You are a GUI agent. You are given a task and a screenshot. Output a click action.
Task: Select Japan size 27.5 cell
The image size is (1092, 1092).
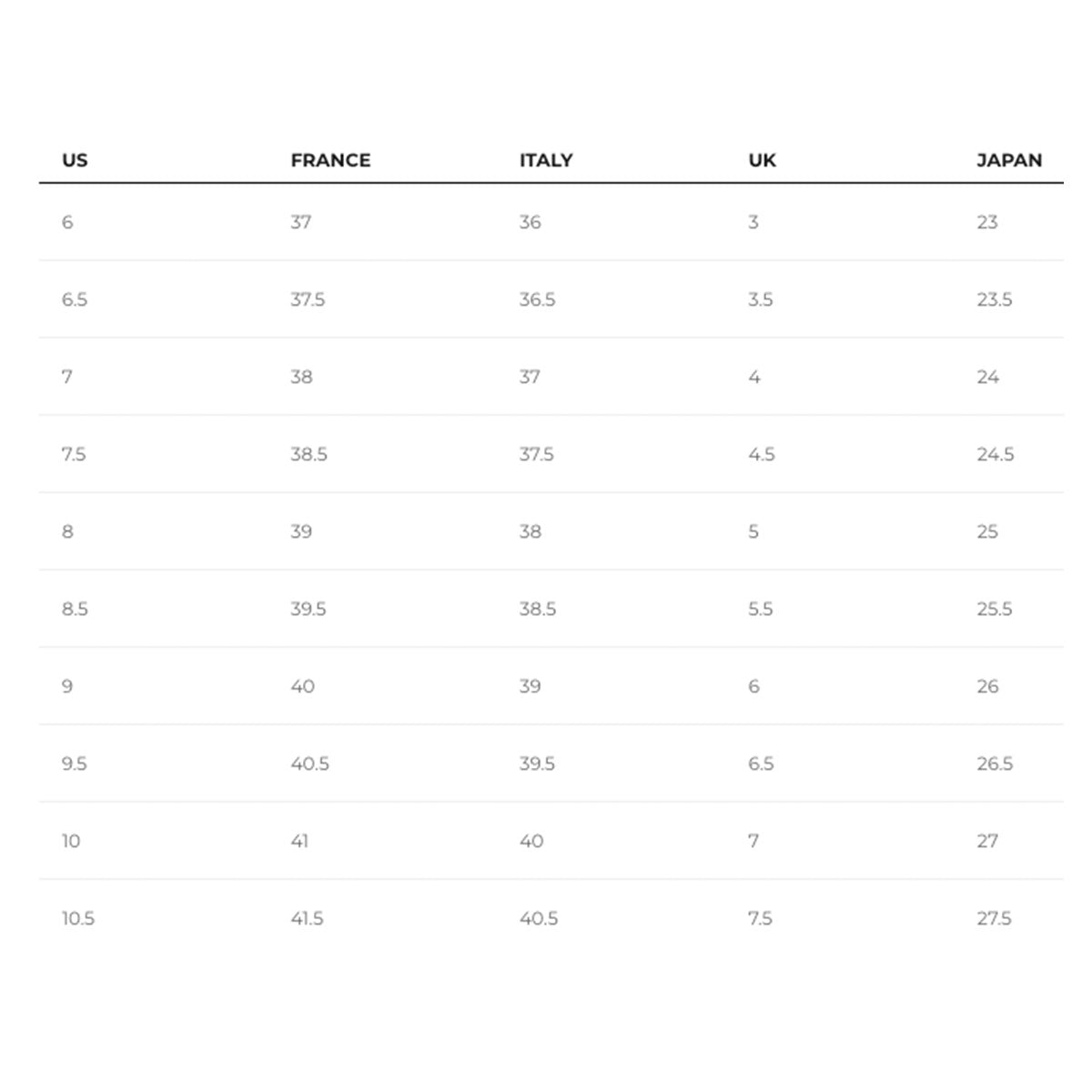994,918
